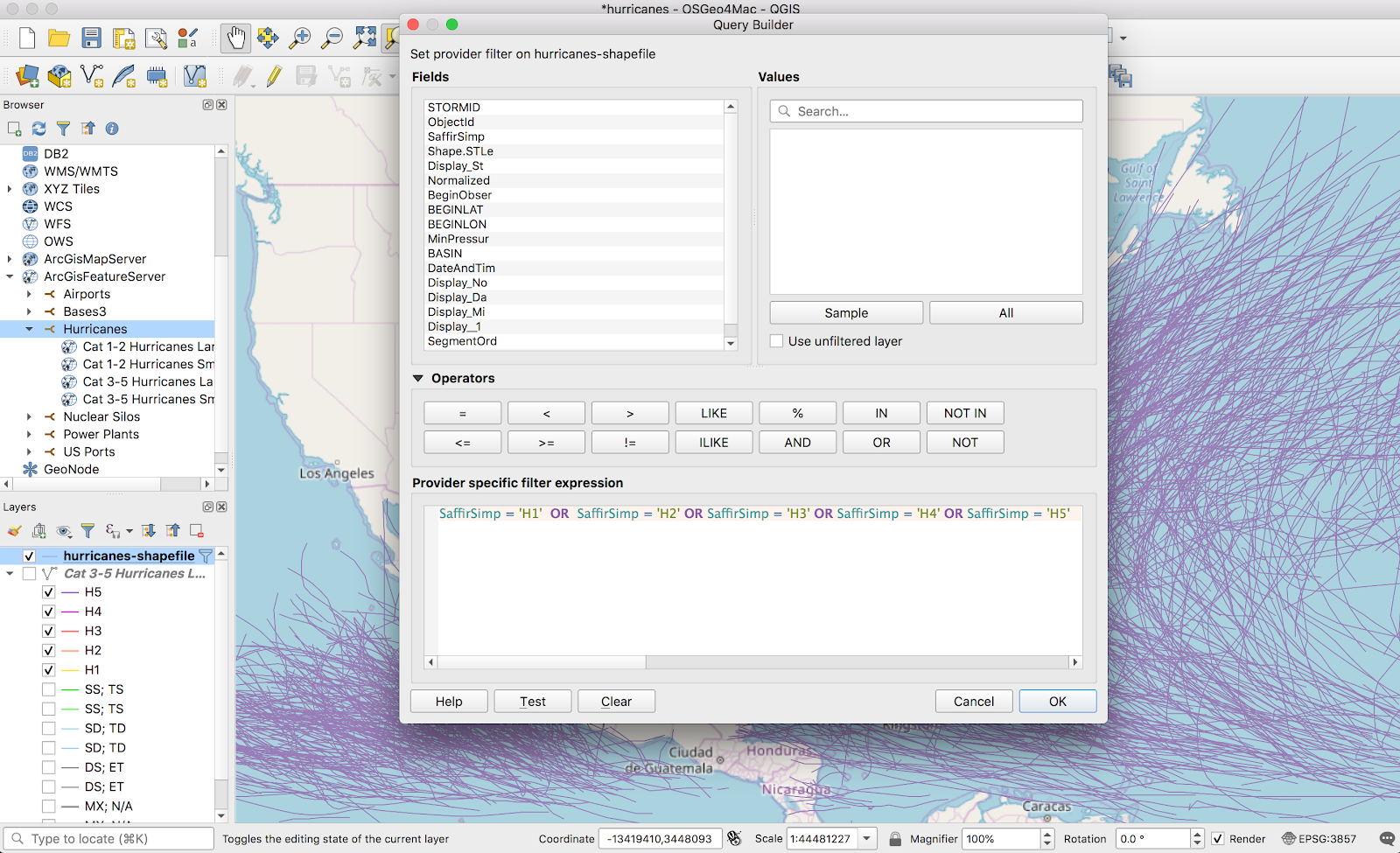Click the Save Project floppy disk icon

[91, 38]
